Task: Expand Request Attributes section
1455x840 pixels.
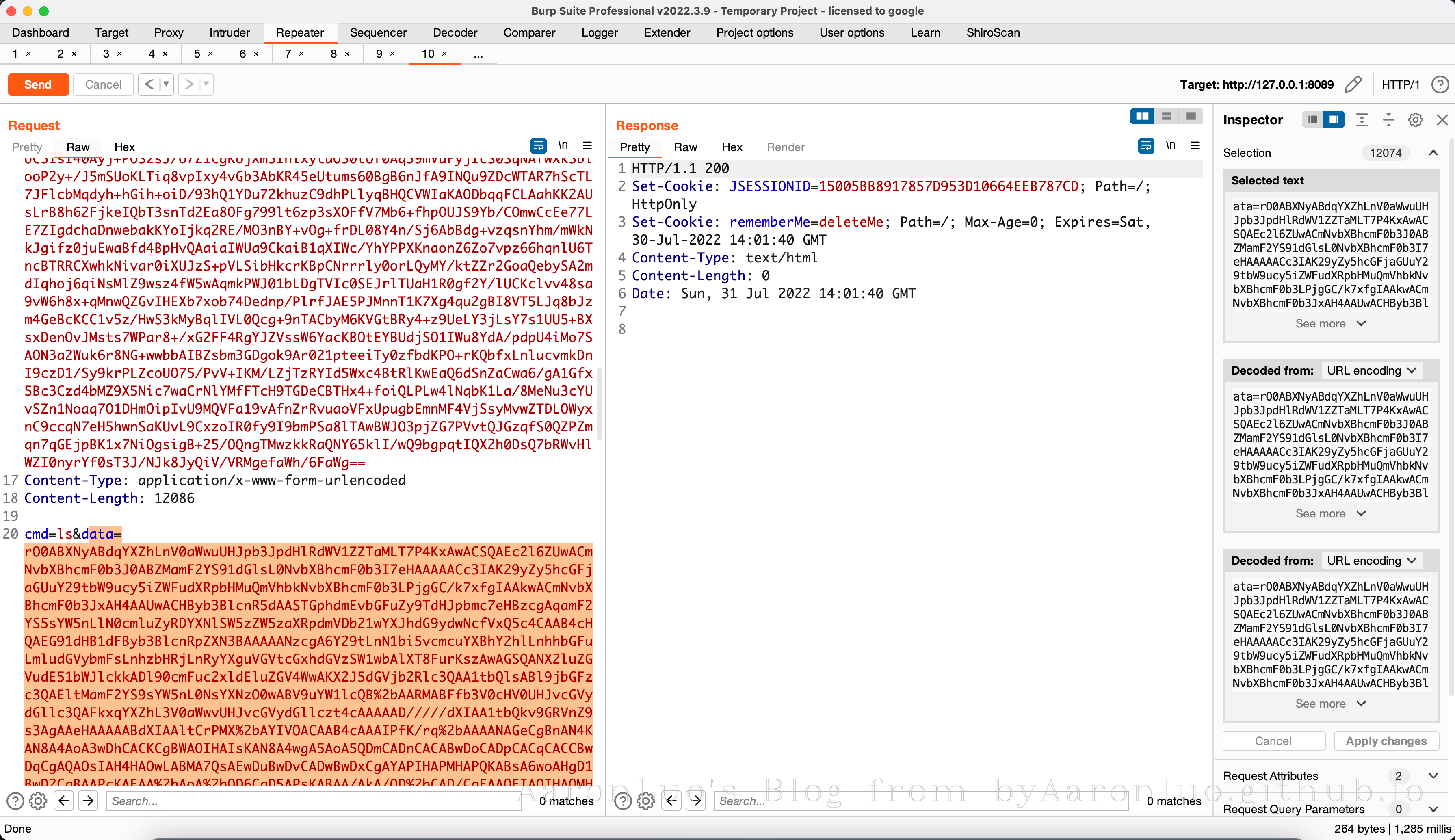Action: pyautogui.click(x=1433, y=776)
